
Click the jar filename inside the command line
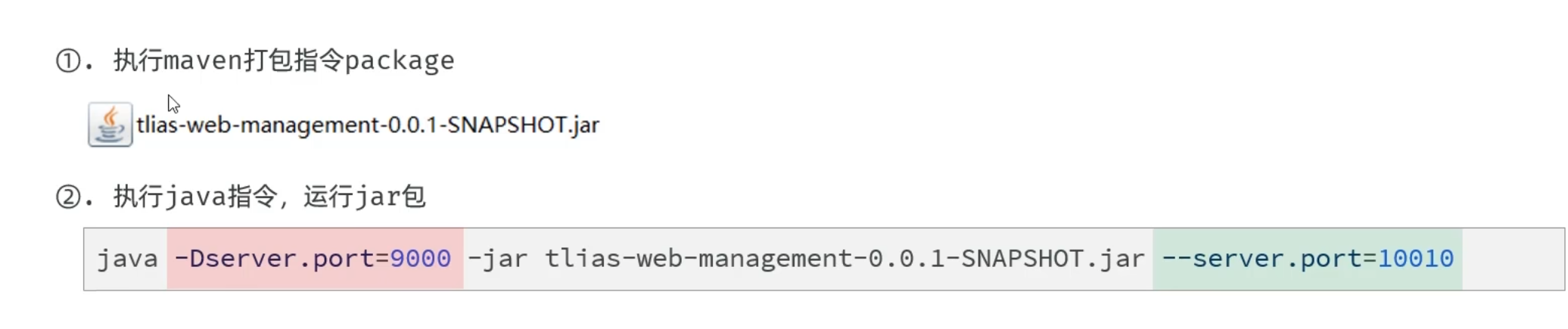click(x=845, y=259)
